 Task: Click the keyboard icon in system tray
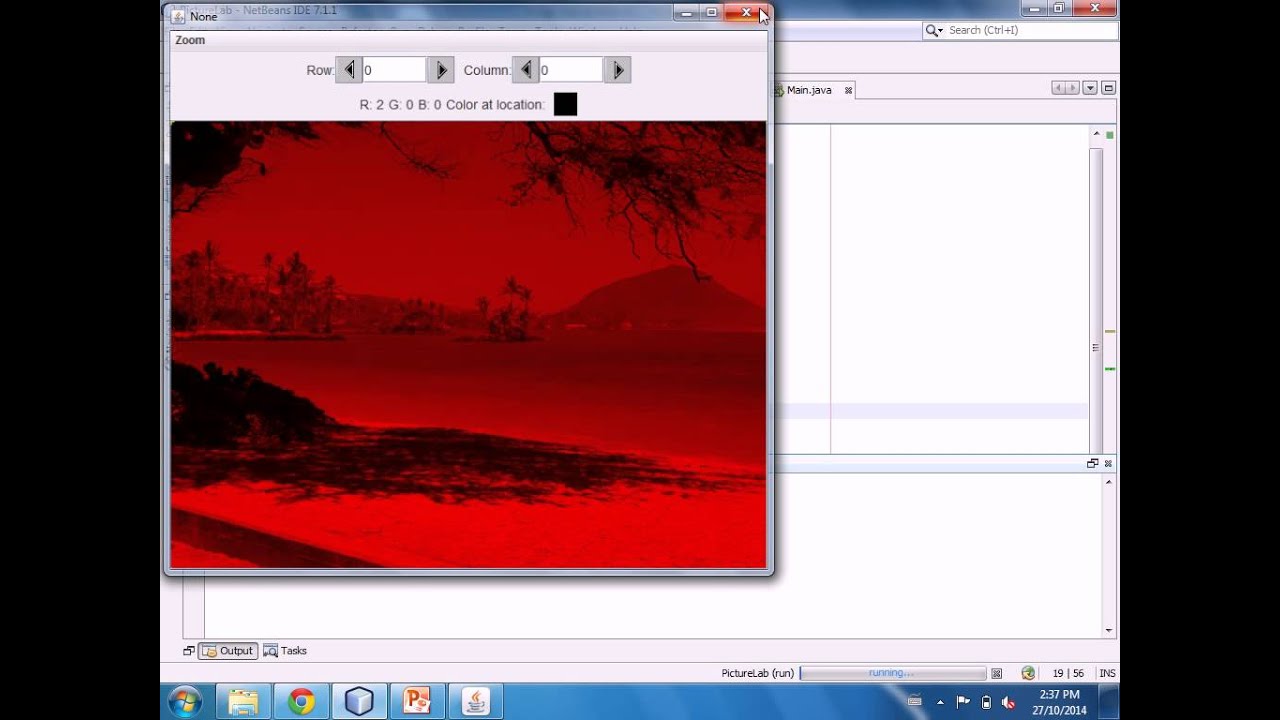coord(914,702)
